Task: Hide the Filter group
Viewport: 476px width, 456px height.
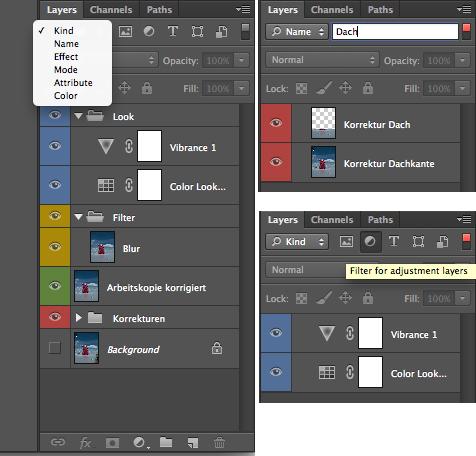Action: (x=55, y=216)
